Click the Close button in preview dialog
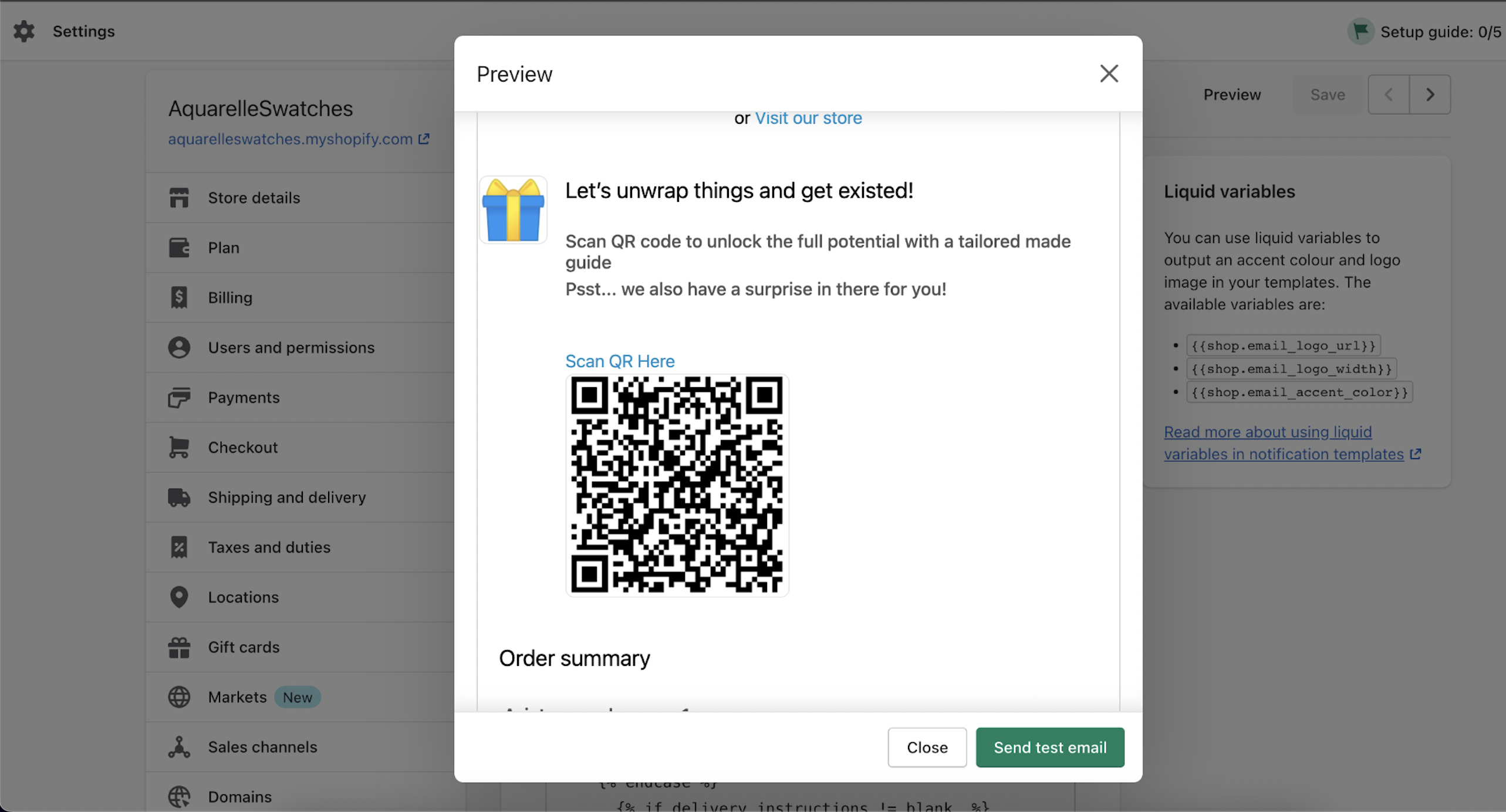 click(927, 747)
